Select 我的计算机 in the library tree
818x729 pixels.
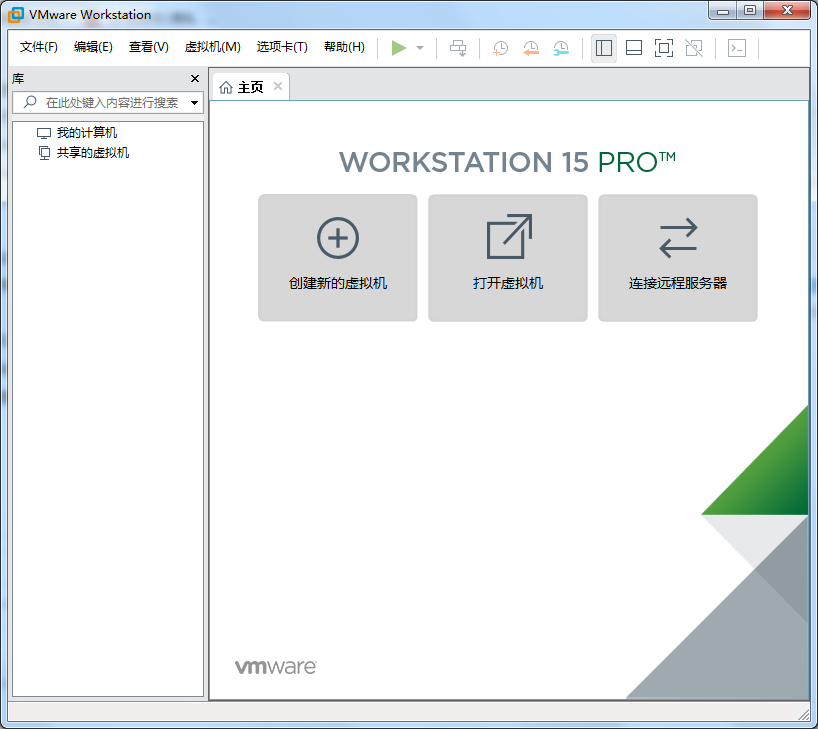pyautogui.click(x=77, y=133)
